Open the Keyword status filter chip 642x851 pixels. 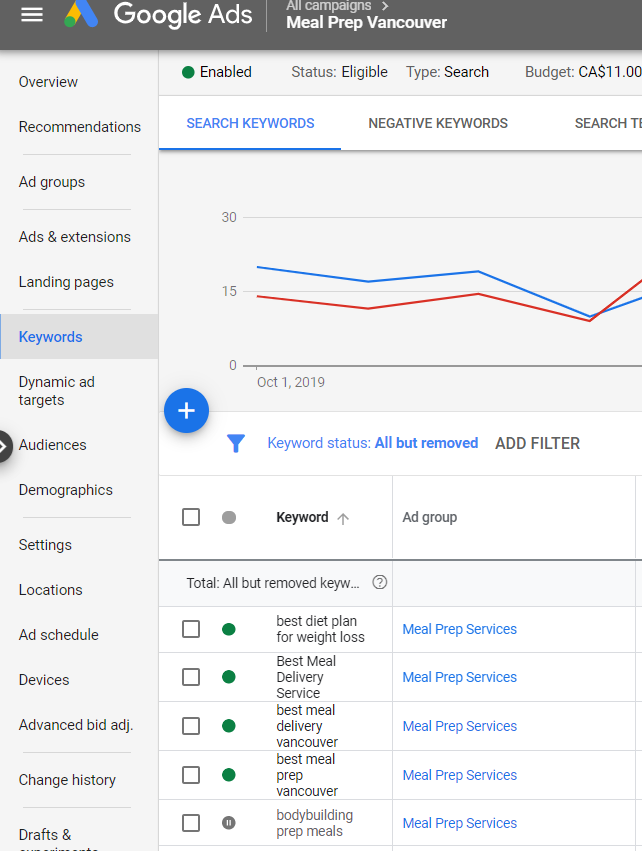[x=372, y=443]
